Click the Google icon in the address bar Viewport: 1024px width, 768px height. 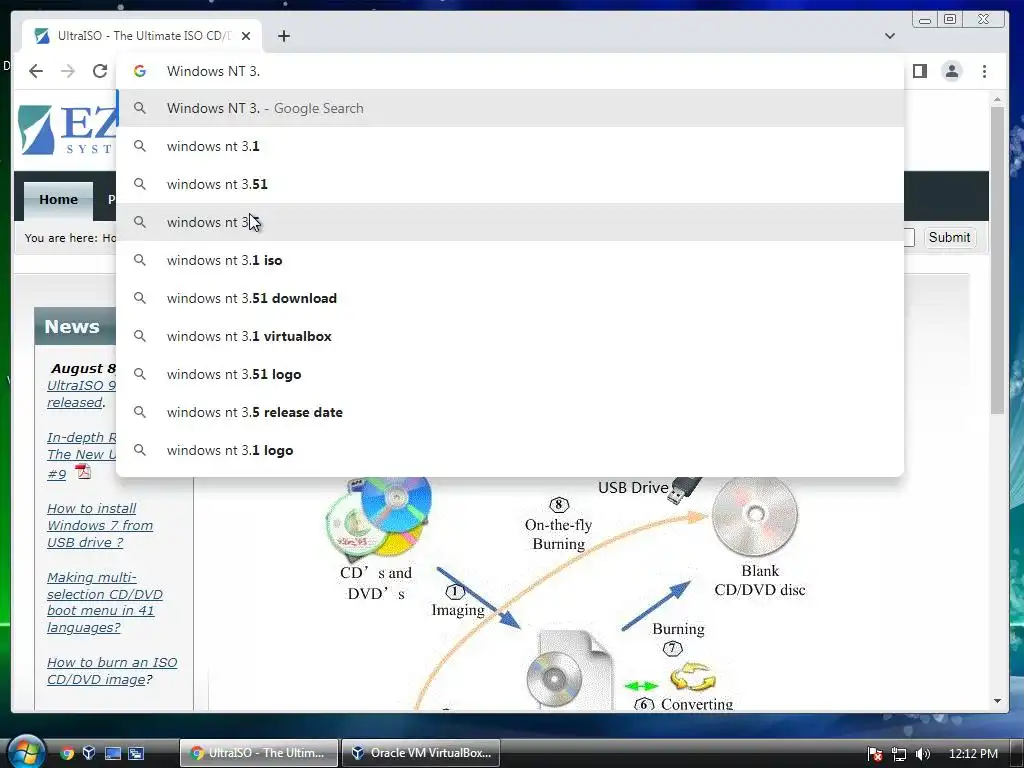point(140,71)
